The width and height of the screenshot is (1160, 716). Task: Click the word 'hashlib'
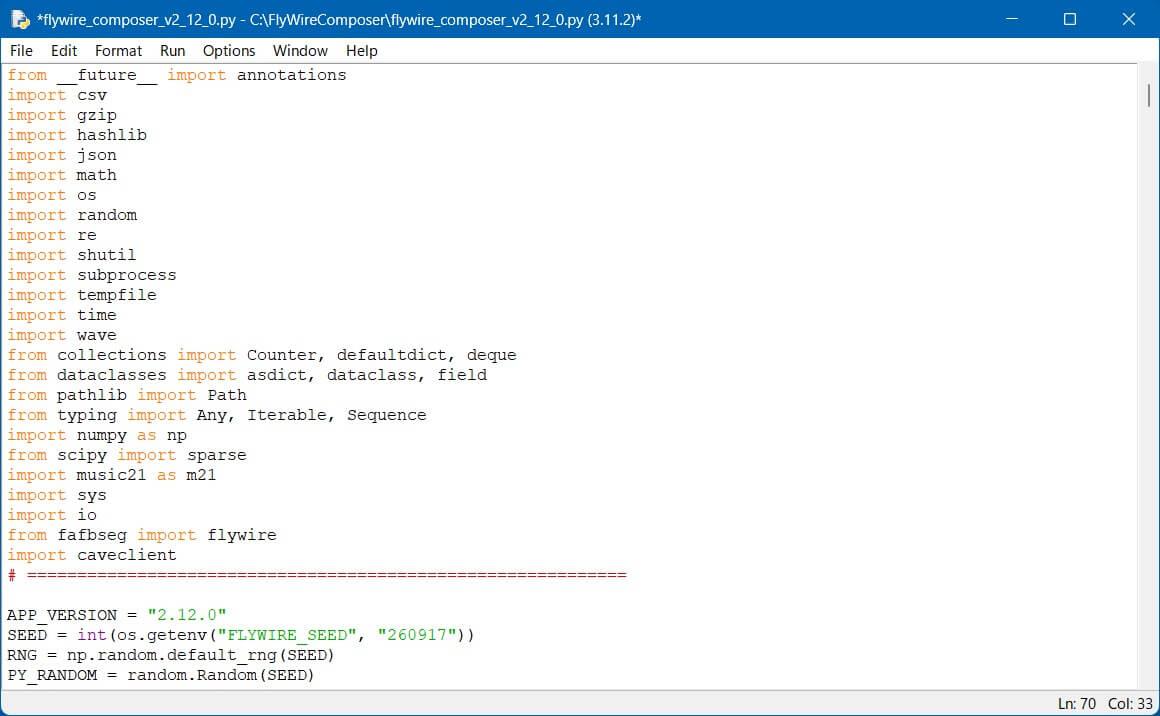112,135
